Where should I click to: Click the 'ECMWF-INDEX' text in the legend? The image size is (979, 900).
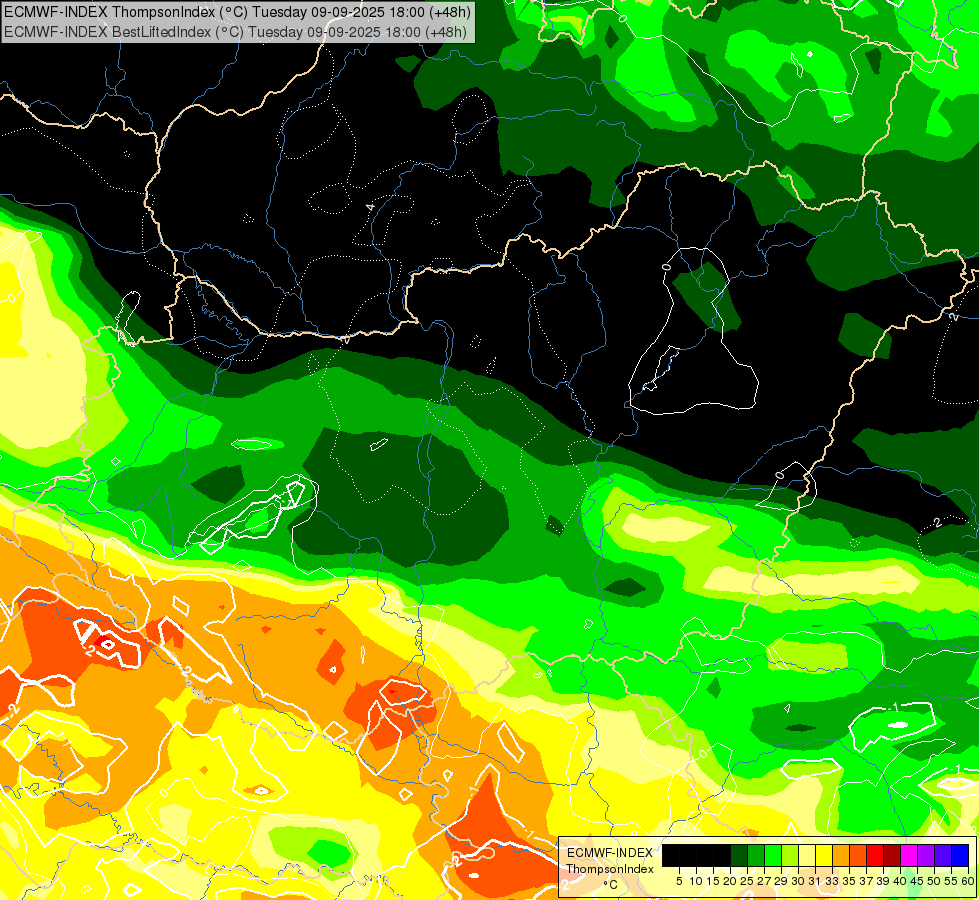[x=609, y=853]
